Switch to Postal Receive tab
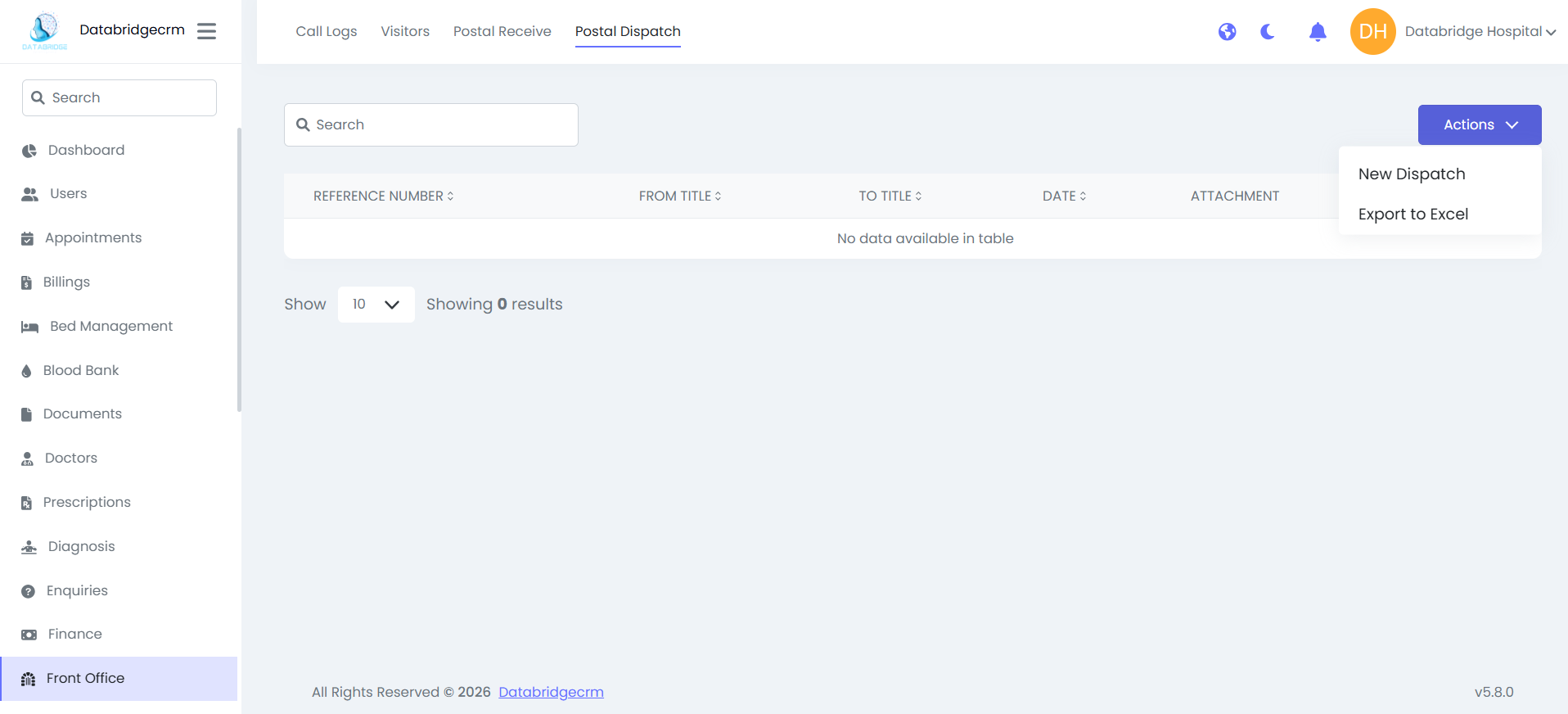1568x714 pixels. [x=502, y=32]
